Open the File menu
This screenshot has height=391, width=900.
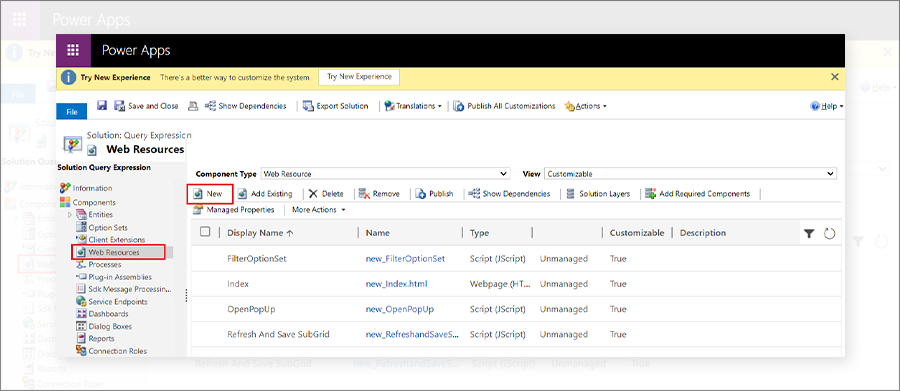tap(71, 112)
